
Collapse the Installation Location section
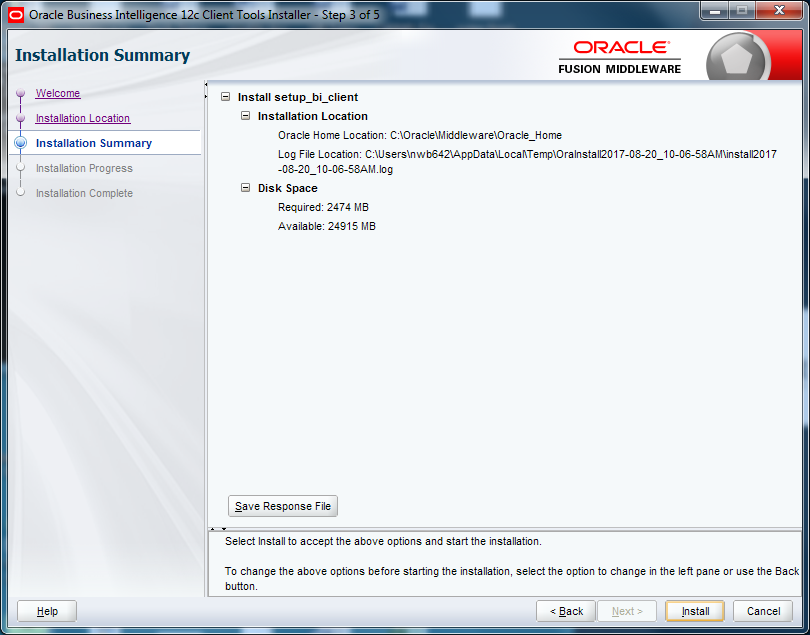pyautogui.click(x=244, y=117)
